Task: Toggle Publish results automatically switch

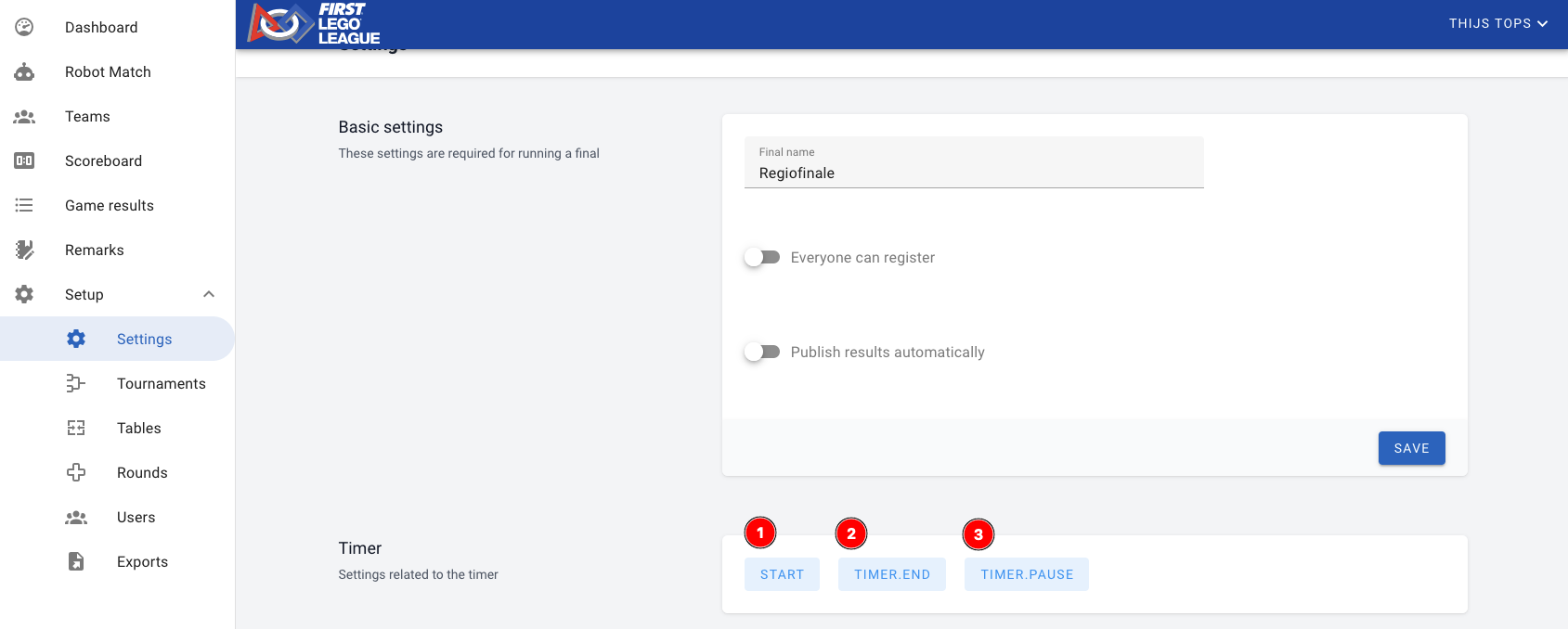Action: 762,353
